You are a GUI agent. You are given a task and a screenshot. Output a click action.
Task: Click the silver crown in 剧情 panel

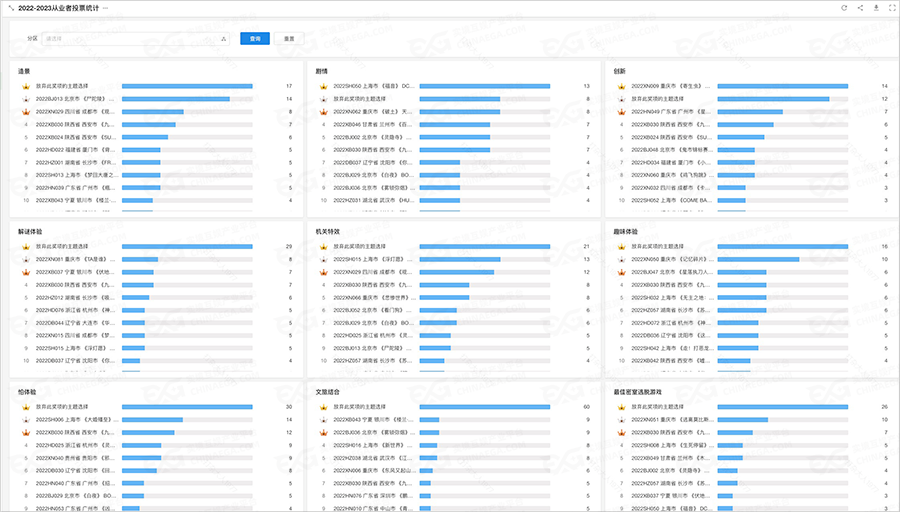[x=321, y=99]
